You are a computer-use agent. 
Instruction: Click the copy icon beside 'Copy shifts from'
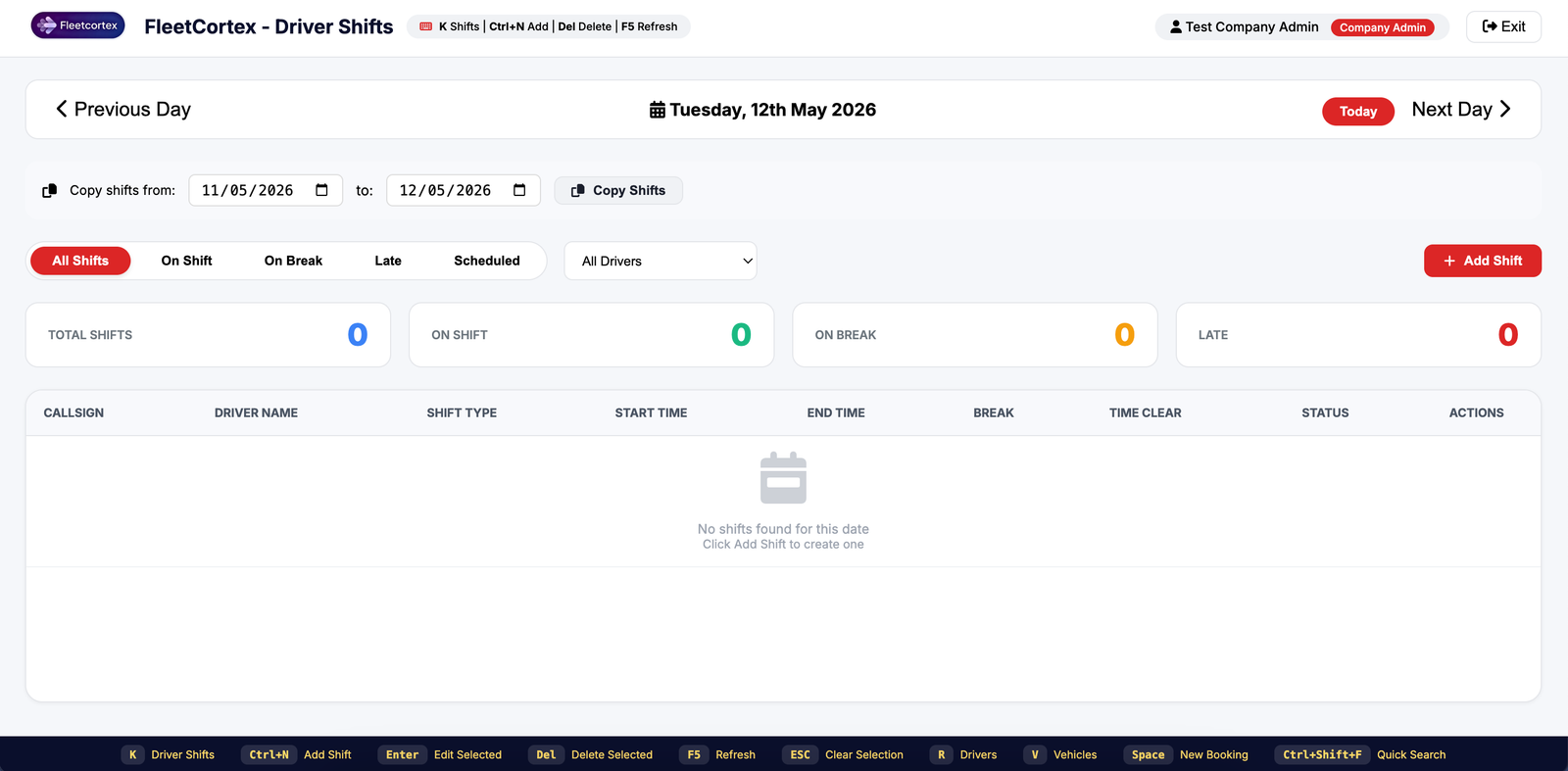pyautogui.click(x=50, y=190)
